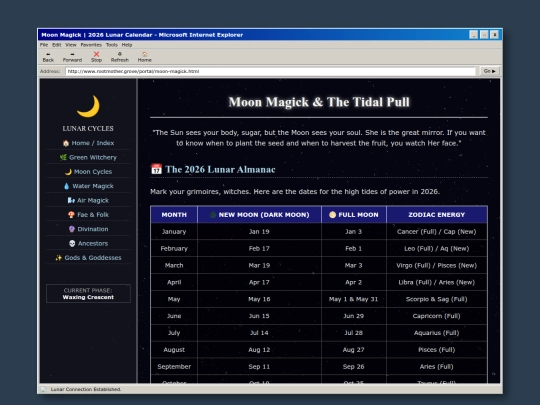Go to Home via toolbar house icon

pos(145,57)
